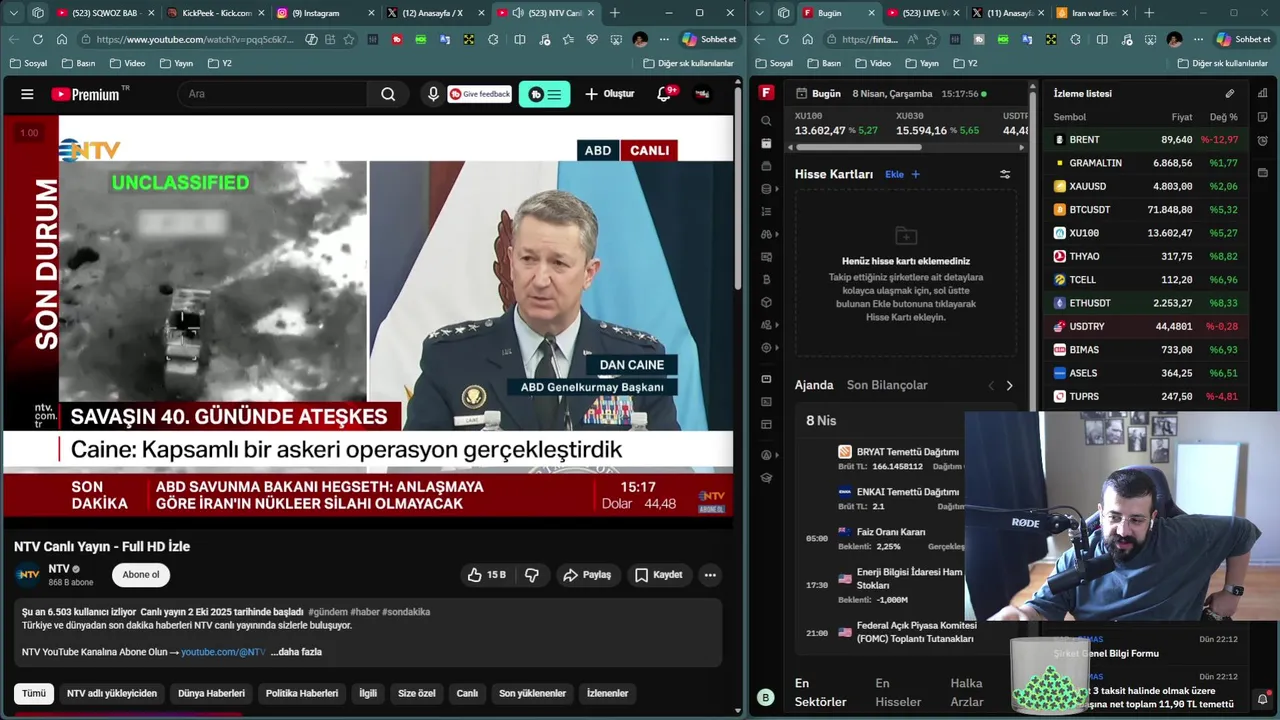Edit the İzleme listesi with pencil icon

1230,94
